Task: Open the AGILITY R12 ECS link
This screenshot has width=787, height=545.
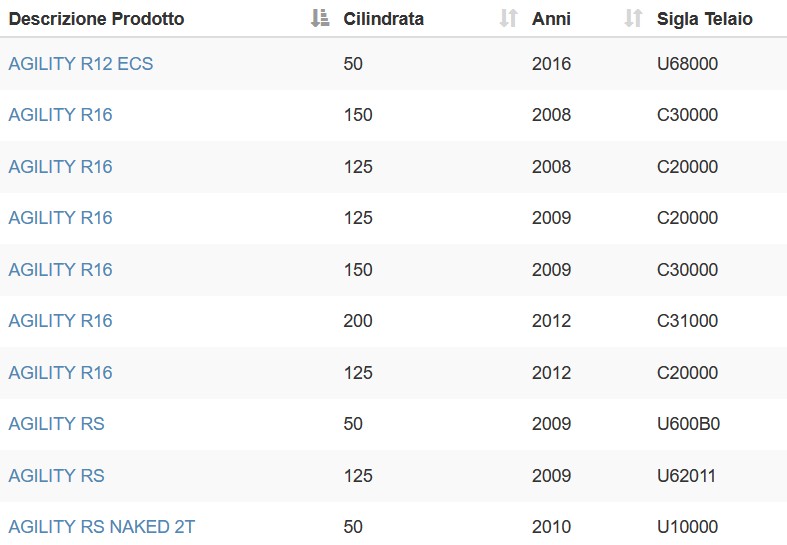Action: 81,64
